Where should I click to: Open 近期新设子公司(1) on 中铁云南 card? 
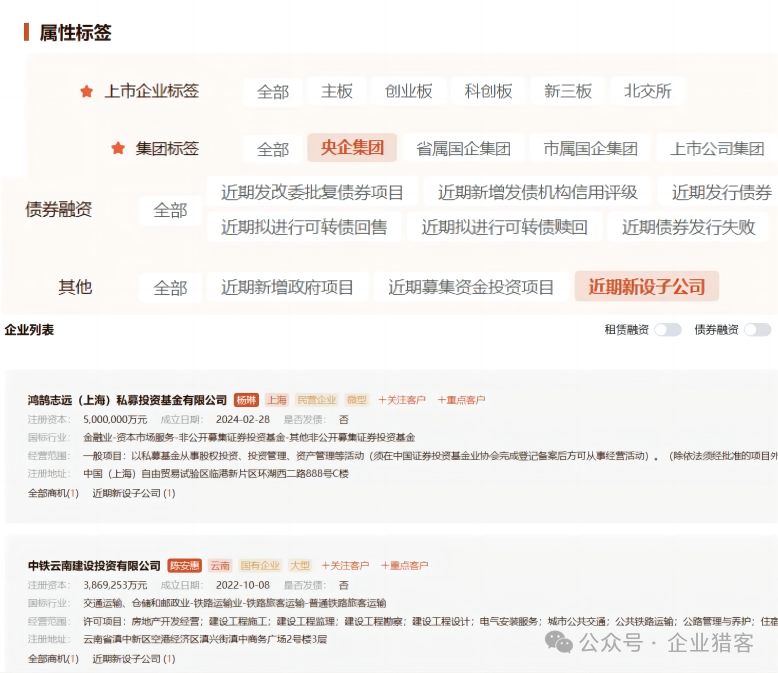[x=134, y=659]
